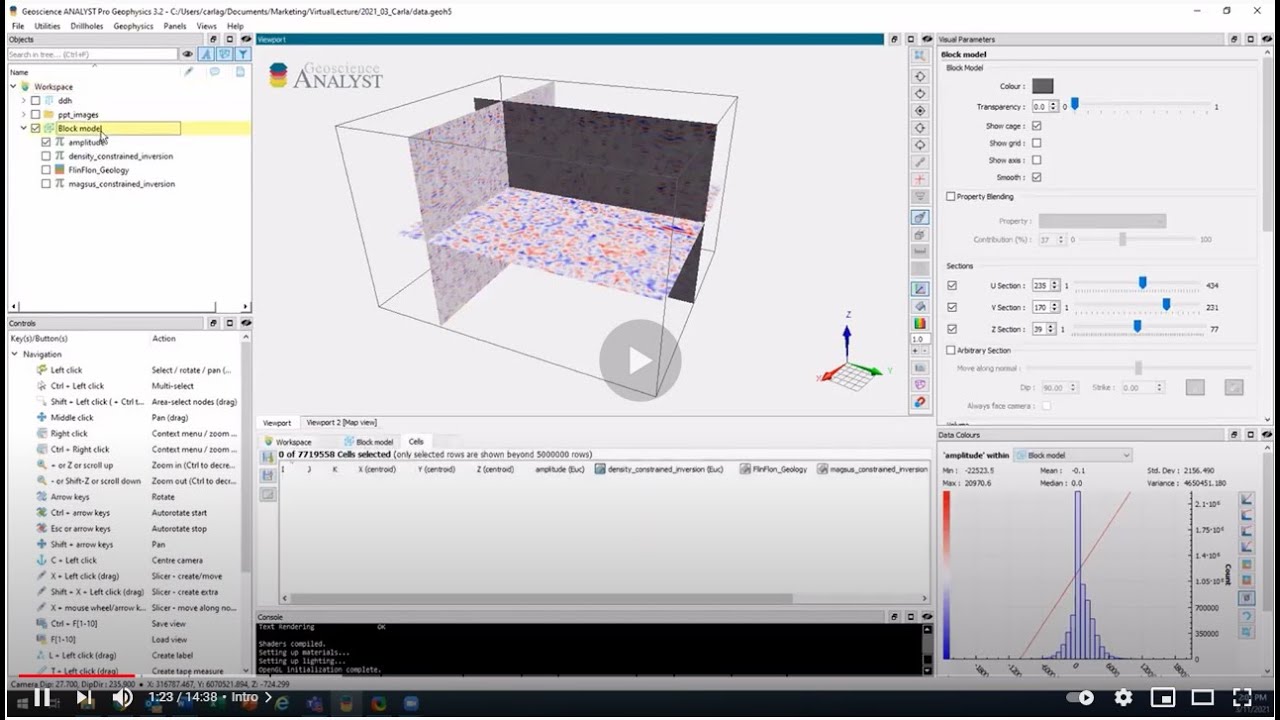1280x720 pixels.
Task: Collapse the Block model tree node
Action: [x=24, y=129]
